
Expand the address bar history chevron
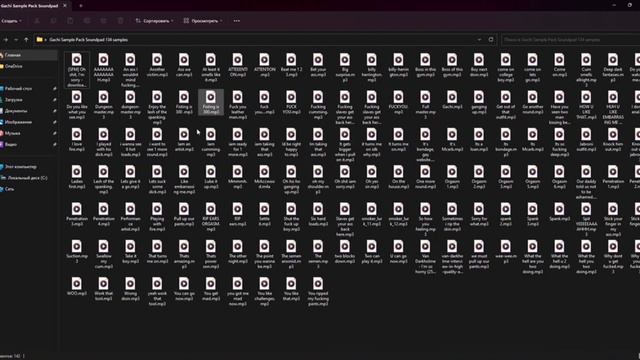click(479, 40)
